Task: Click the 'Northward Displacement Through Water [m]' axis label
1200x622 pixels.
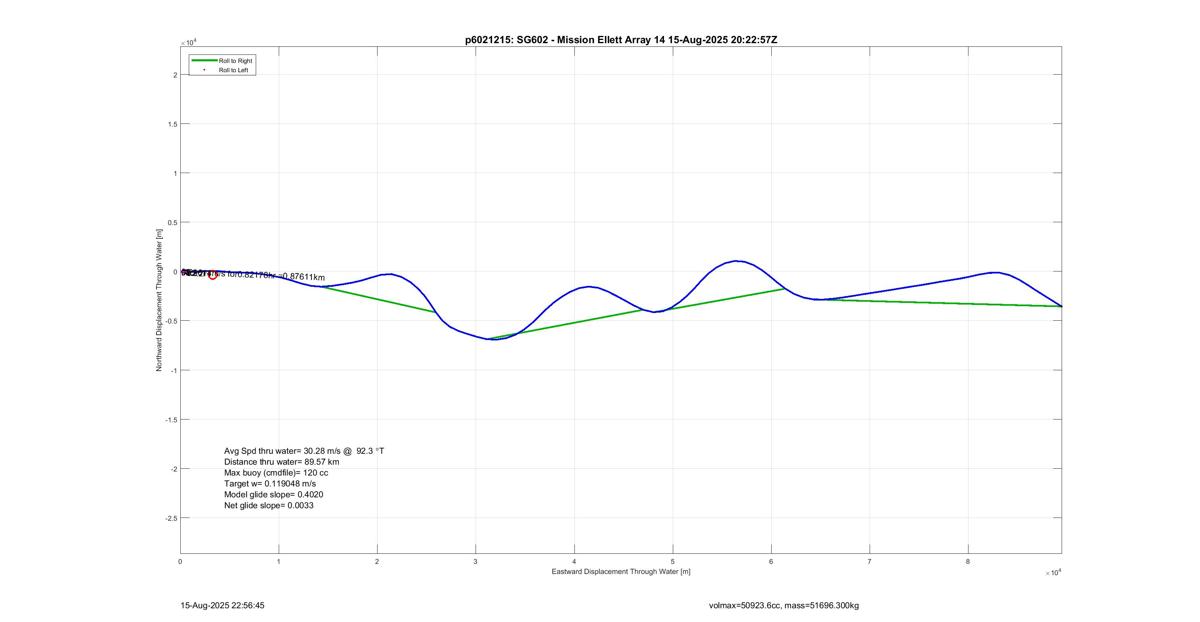Action: [159, 298]
